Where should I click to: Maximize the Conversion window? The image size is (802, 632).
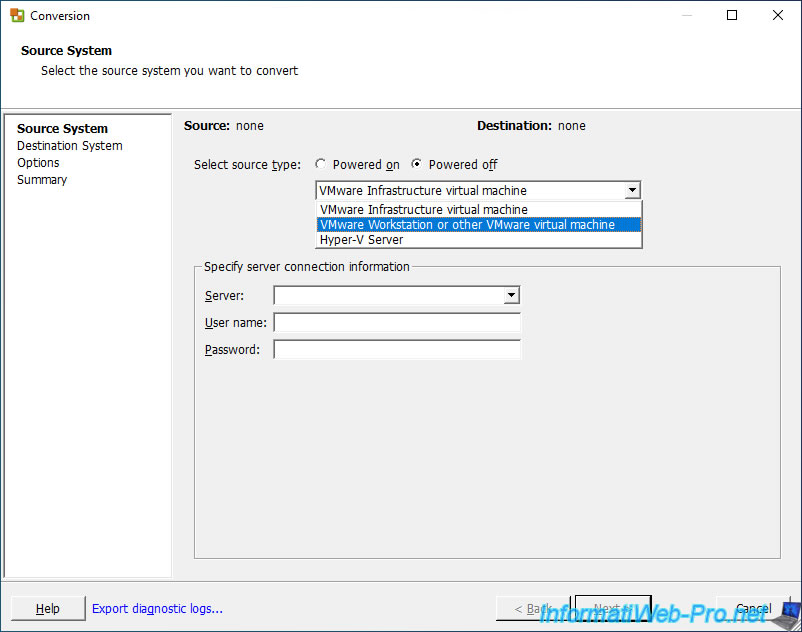732,15
